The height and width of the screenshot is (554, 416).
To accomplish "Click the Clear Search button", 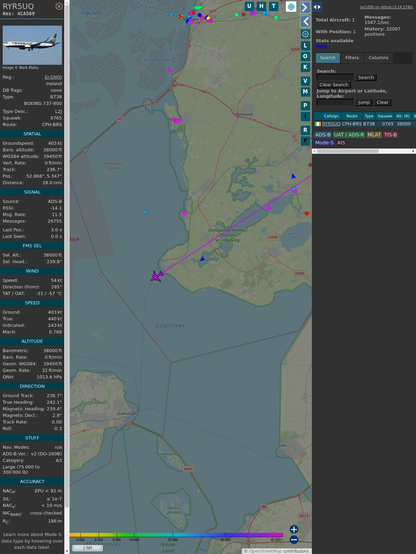I will coord(334,84).
